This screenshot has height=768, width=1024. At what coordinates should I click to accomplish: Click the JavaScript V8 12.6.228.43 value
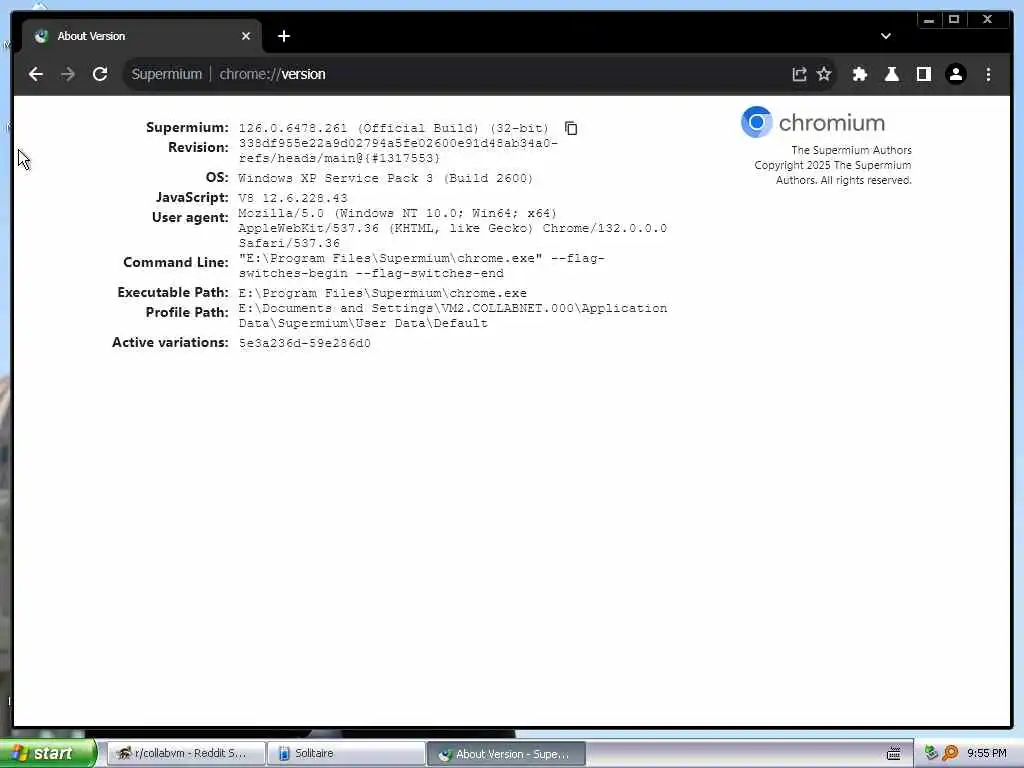click(293, 198)
